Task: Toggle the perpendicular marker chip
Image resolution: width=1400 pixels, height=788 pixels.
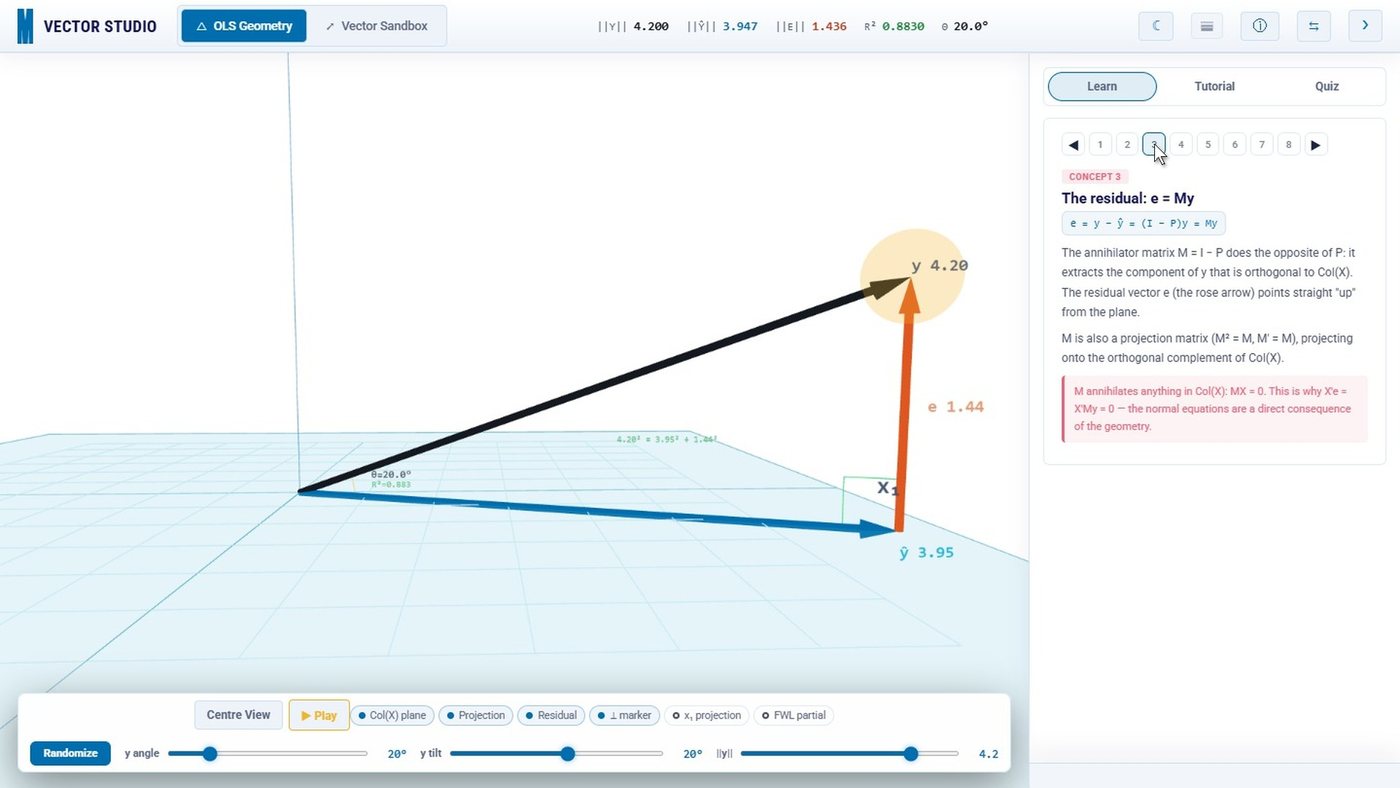Action: [625, 715]
